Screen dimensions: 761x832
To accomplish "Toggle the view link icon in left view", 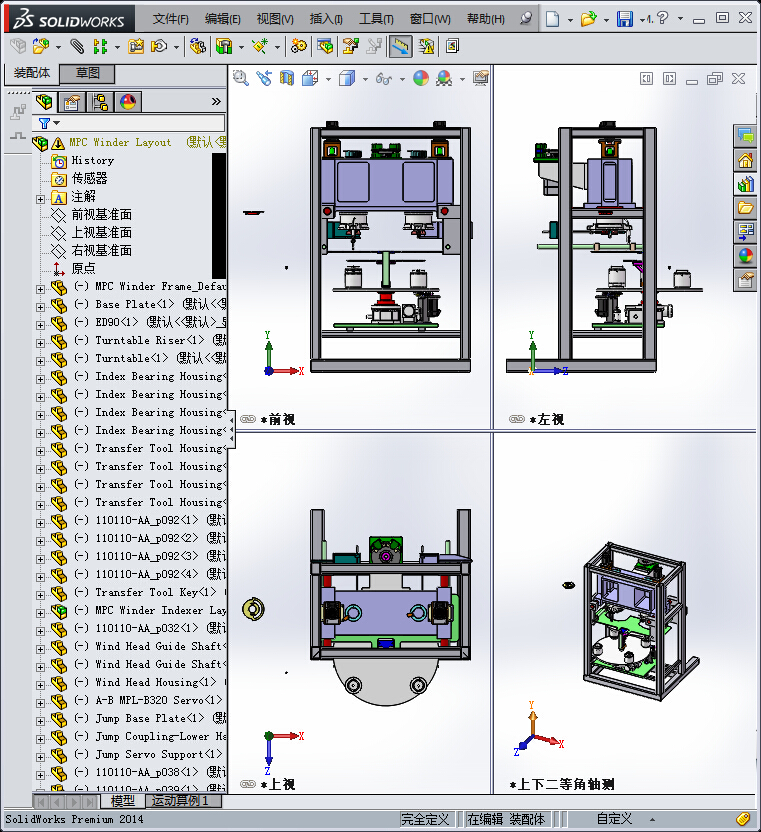I will coord(516,419).
